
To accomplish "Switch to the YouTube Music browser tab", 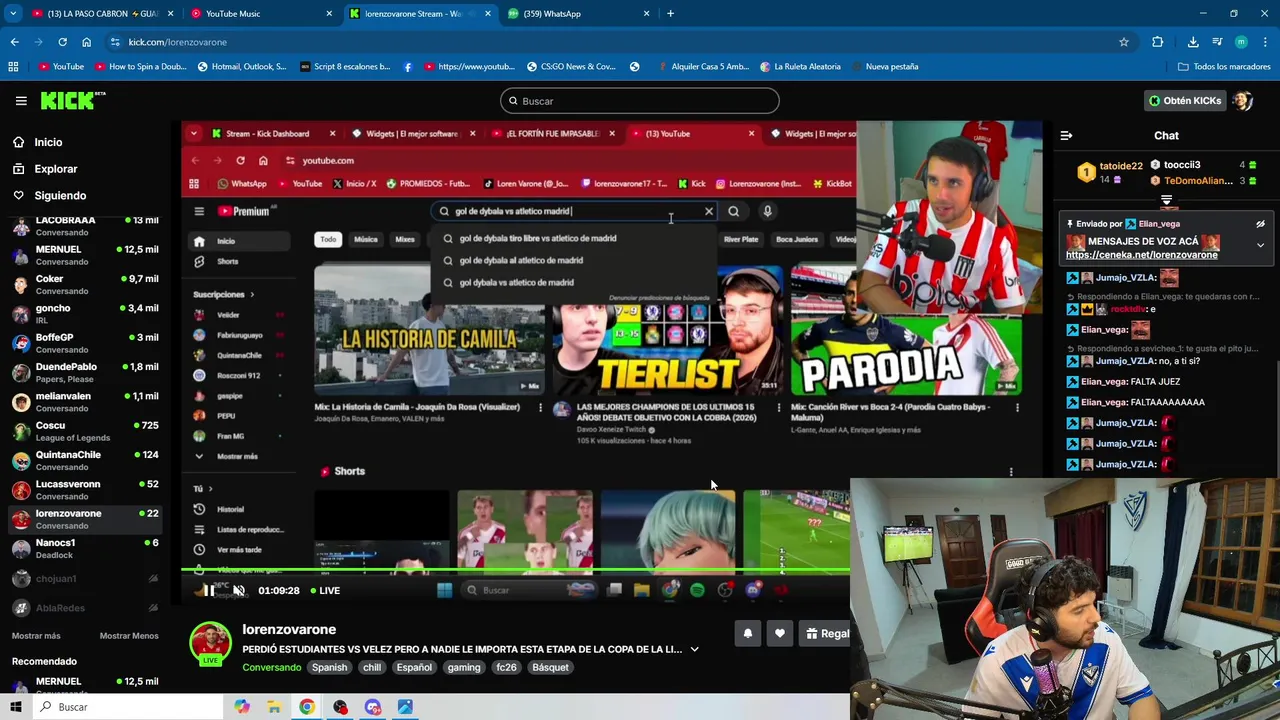I will [x=260, y=14].
